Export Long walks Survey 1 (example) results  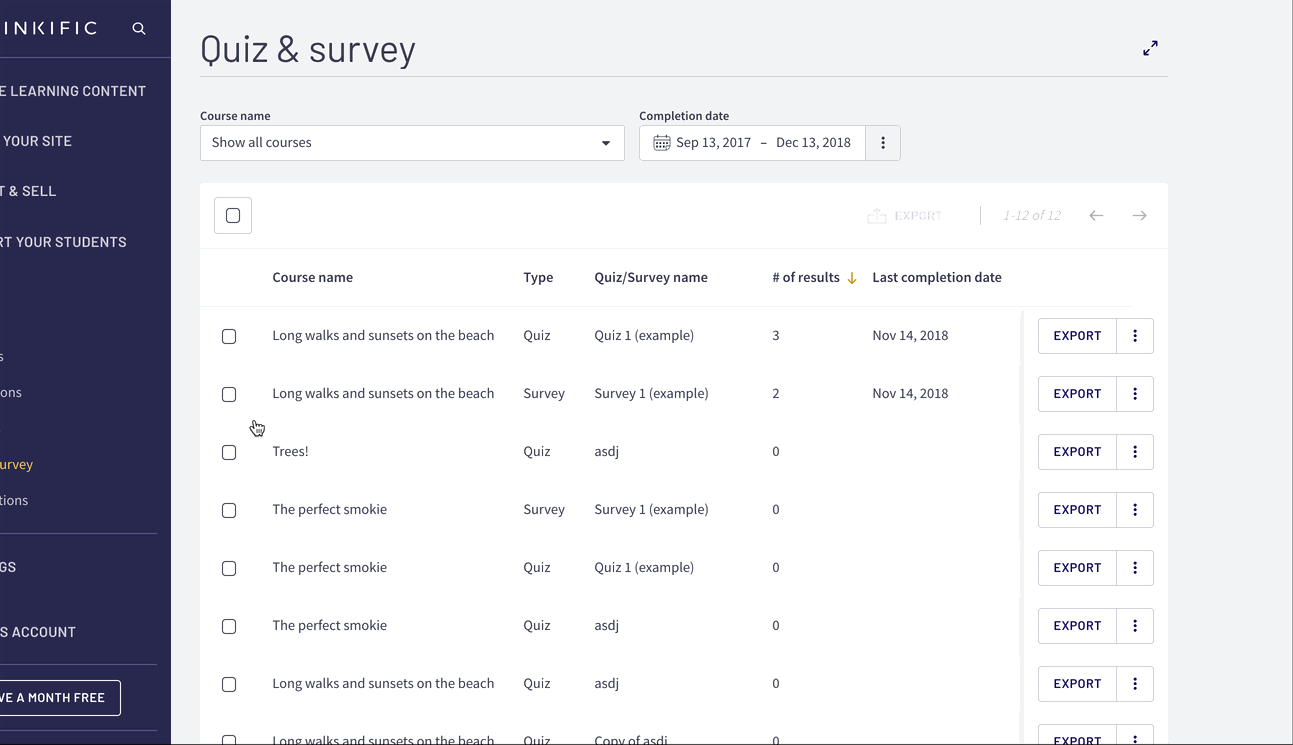click(x=1077, y=394)
